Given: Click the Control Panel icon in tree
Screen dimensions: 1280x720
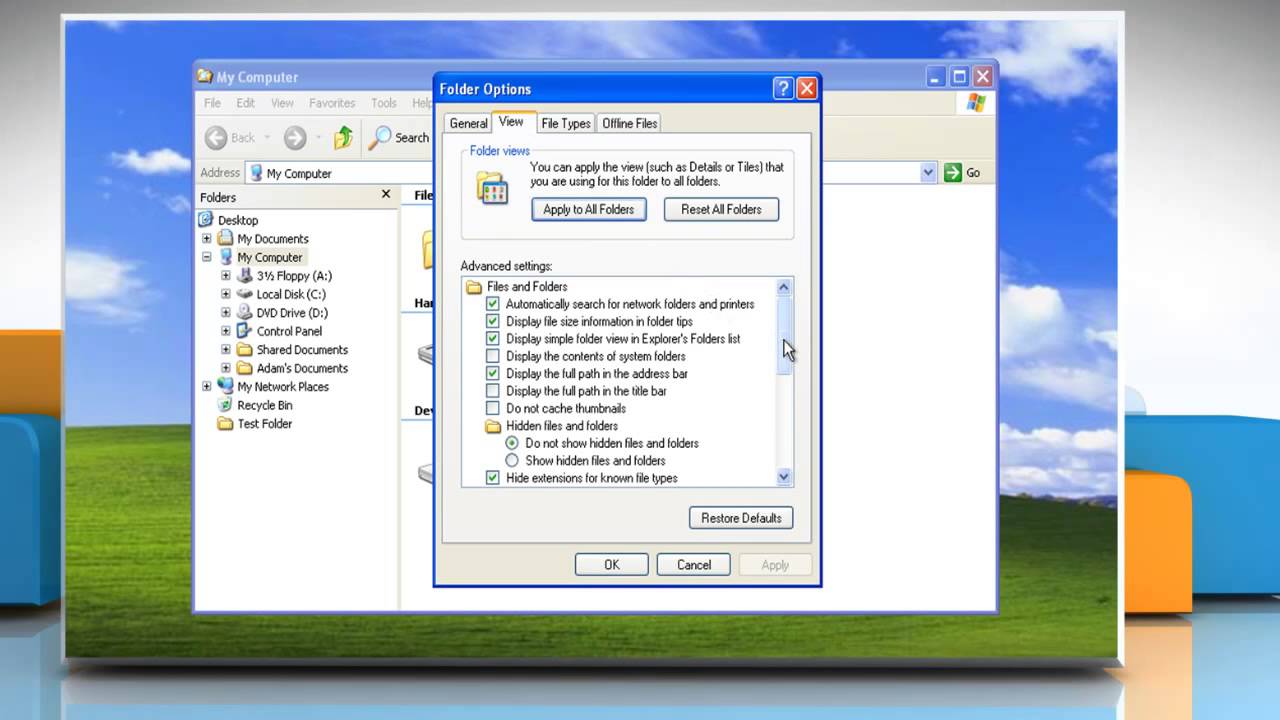Looking at the screenshot, I should coord(244,331).
